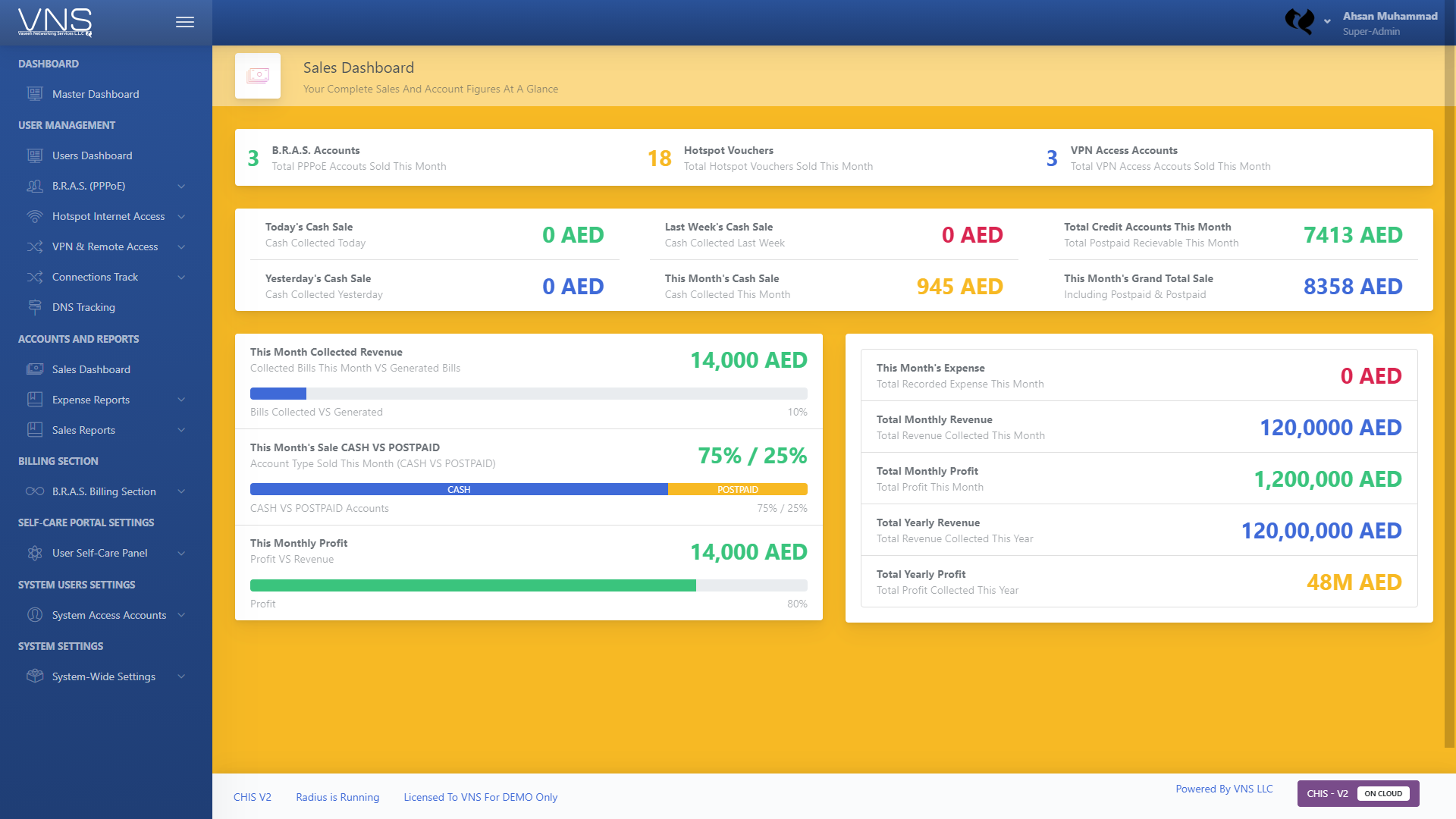Click the DNS Tracking icon
Viewport: 1456px width, 819px height.
tap(34, 307)
